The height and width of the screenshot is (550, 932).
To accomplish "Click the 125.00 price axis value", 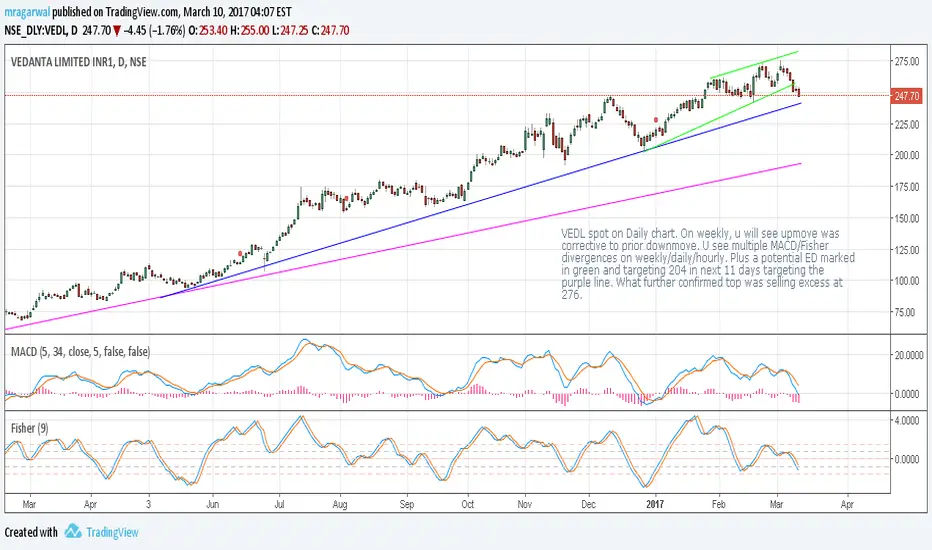I will tap(907, 250).
